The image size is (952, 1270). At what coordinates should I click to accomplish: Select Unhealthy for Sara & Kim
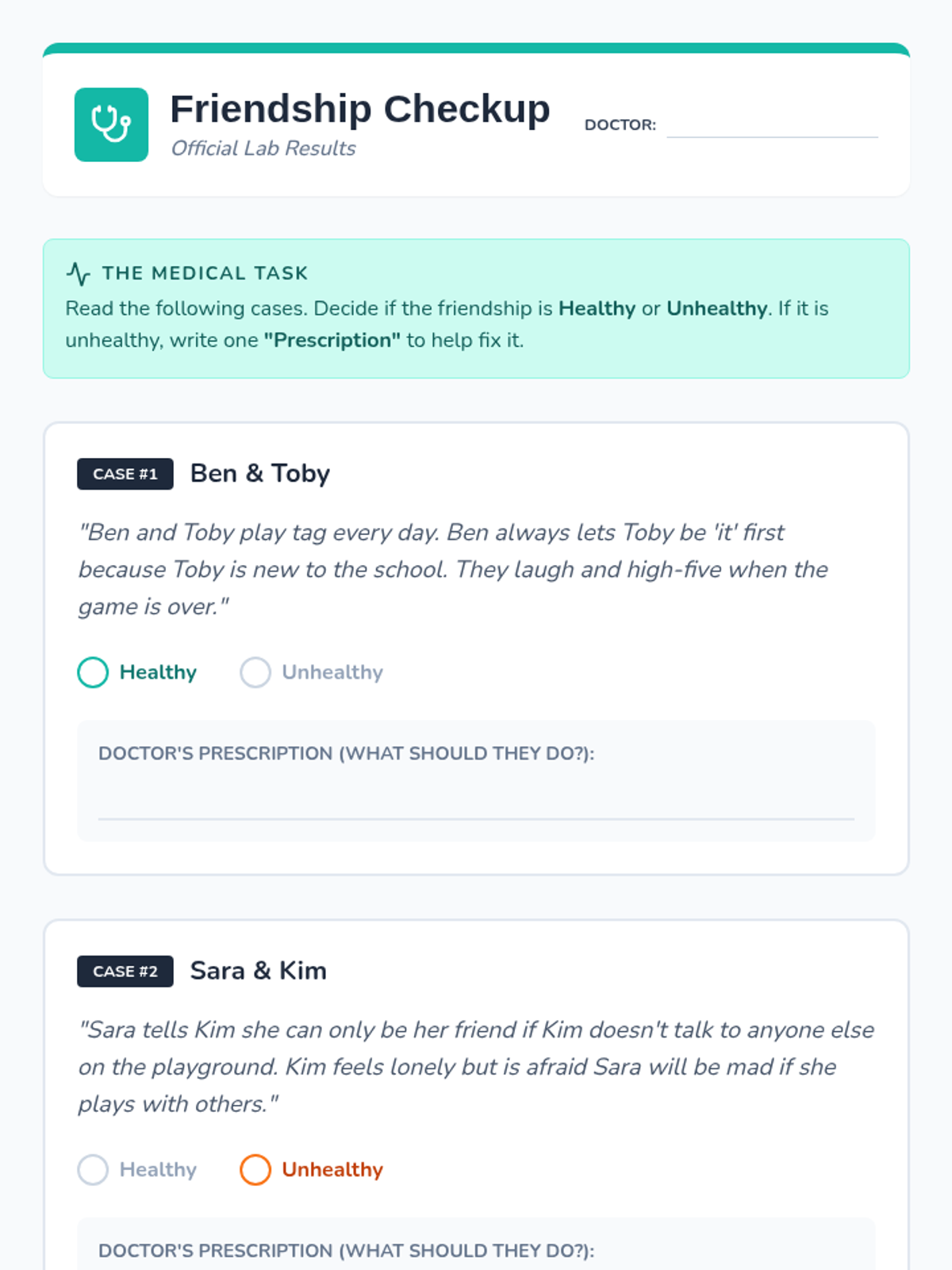coord(255,1169)
